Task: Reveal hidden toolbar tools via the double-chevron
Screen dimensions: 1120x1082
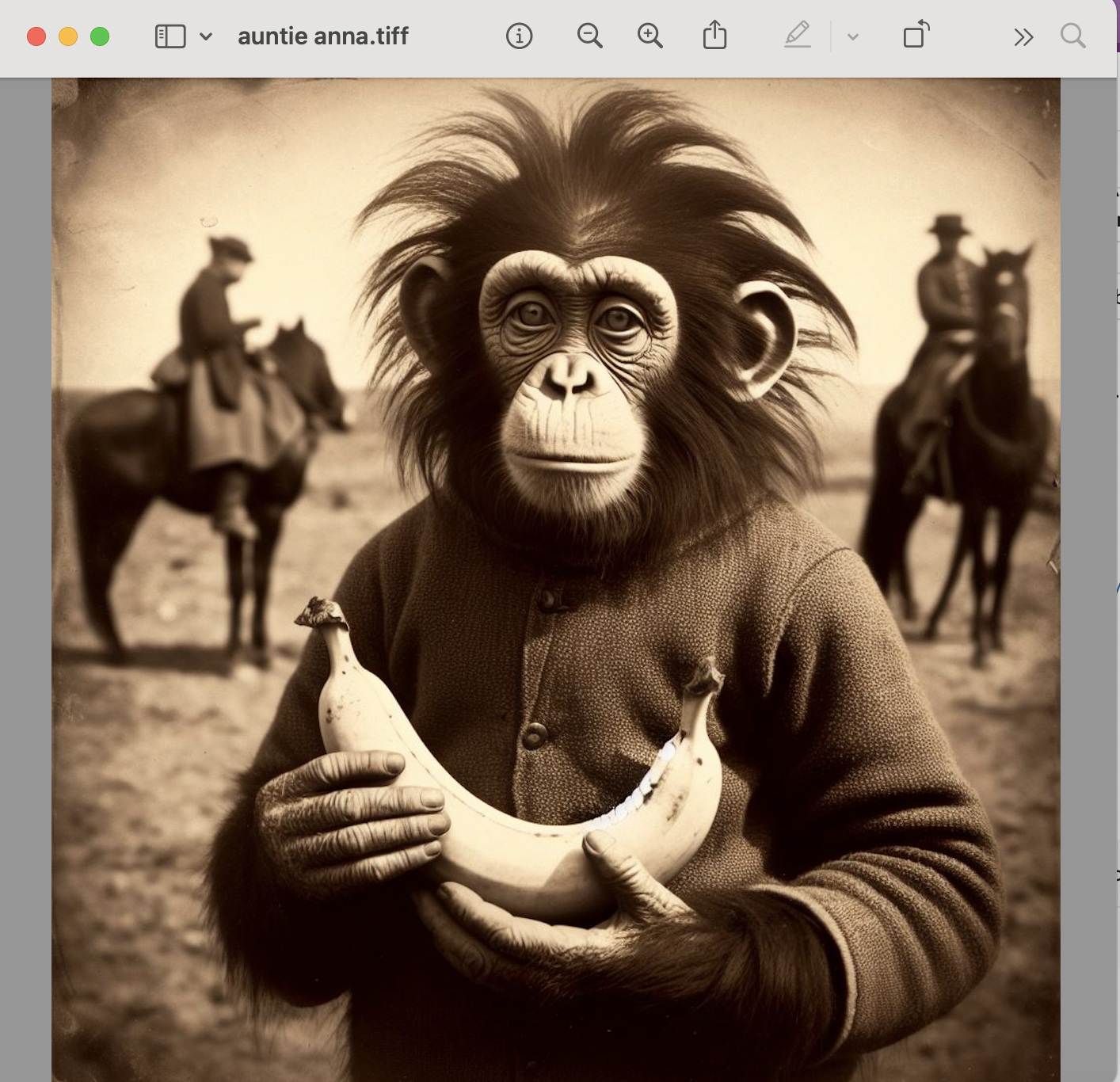Action: 1024,36
